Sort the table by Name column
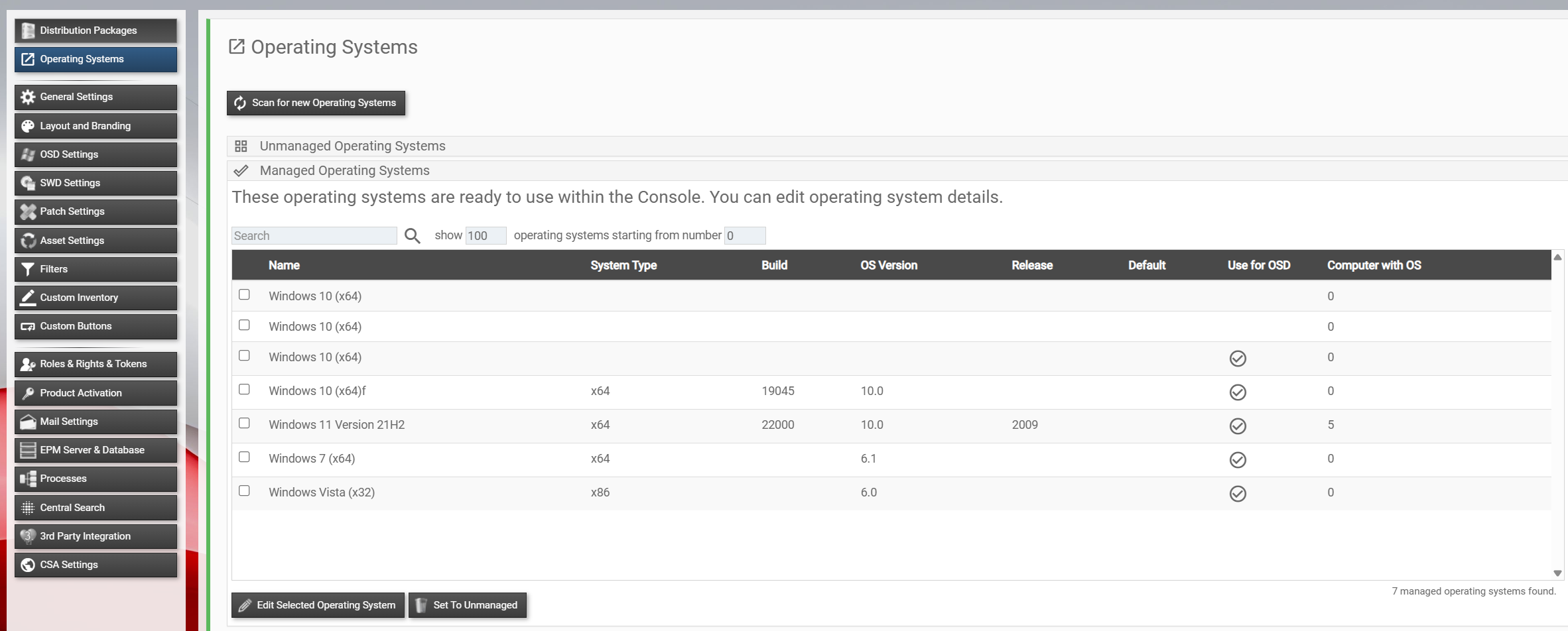1568x631 pixels. 284,265
